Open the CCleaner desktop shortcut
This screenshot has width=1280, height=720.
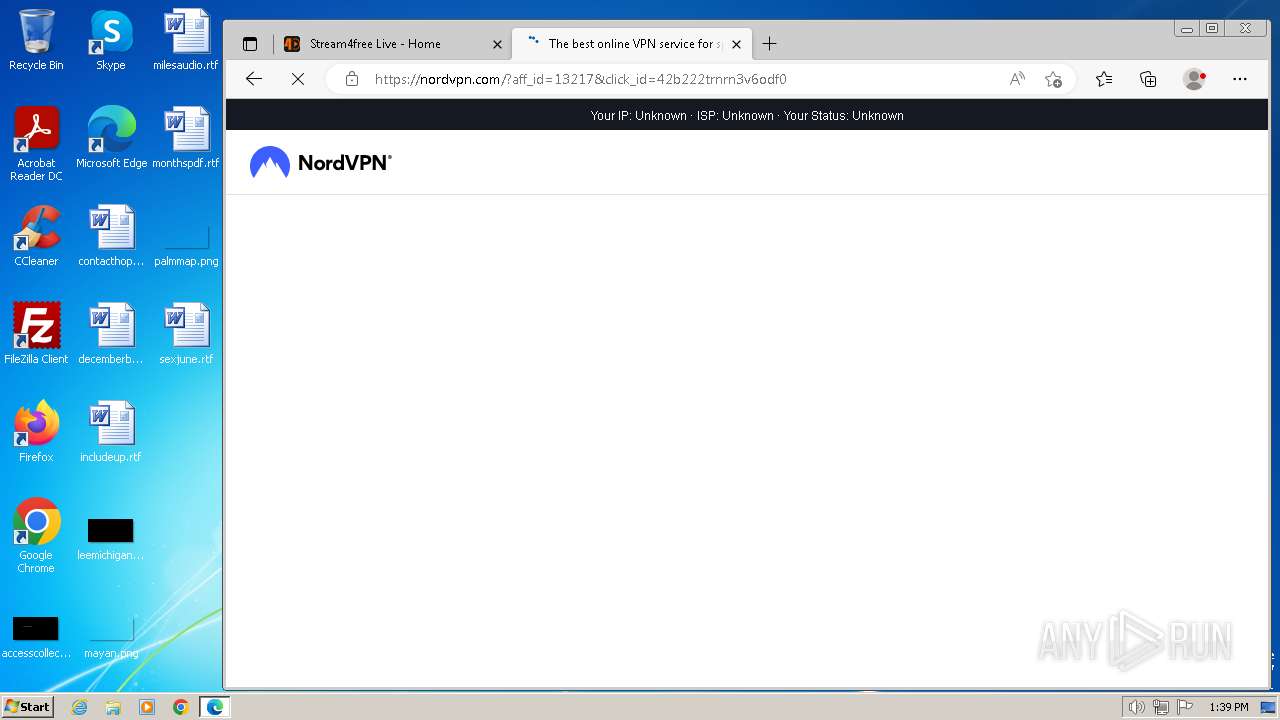tap(36, 235)
